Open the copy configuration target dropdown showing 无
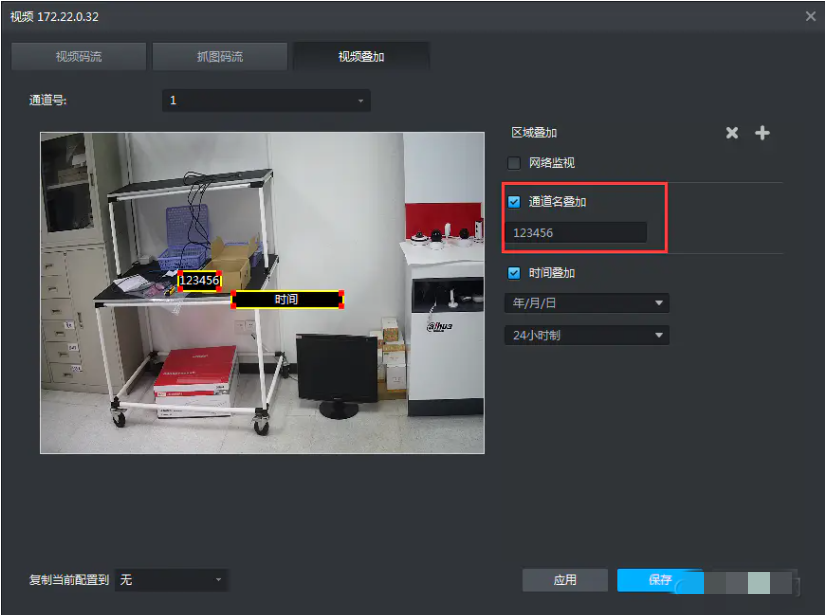This screenshot has height=615, width=825. pos(170,580)
